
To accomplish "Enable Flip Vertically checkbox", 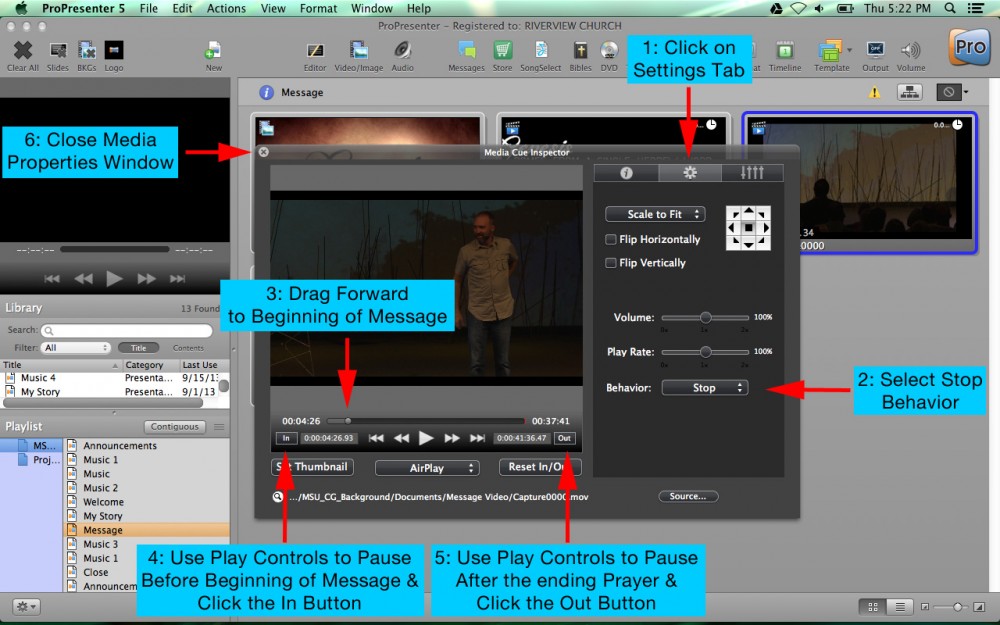I will (611, 263).
